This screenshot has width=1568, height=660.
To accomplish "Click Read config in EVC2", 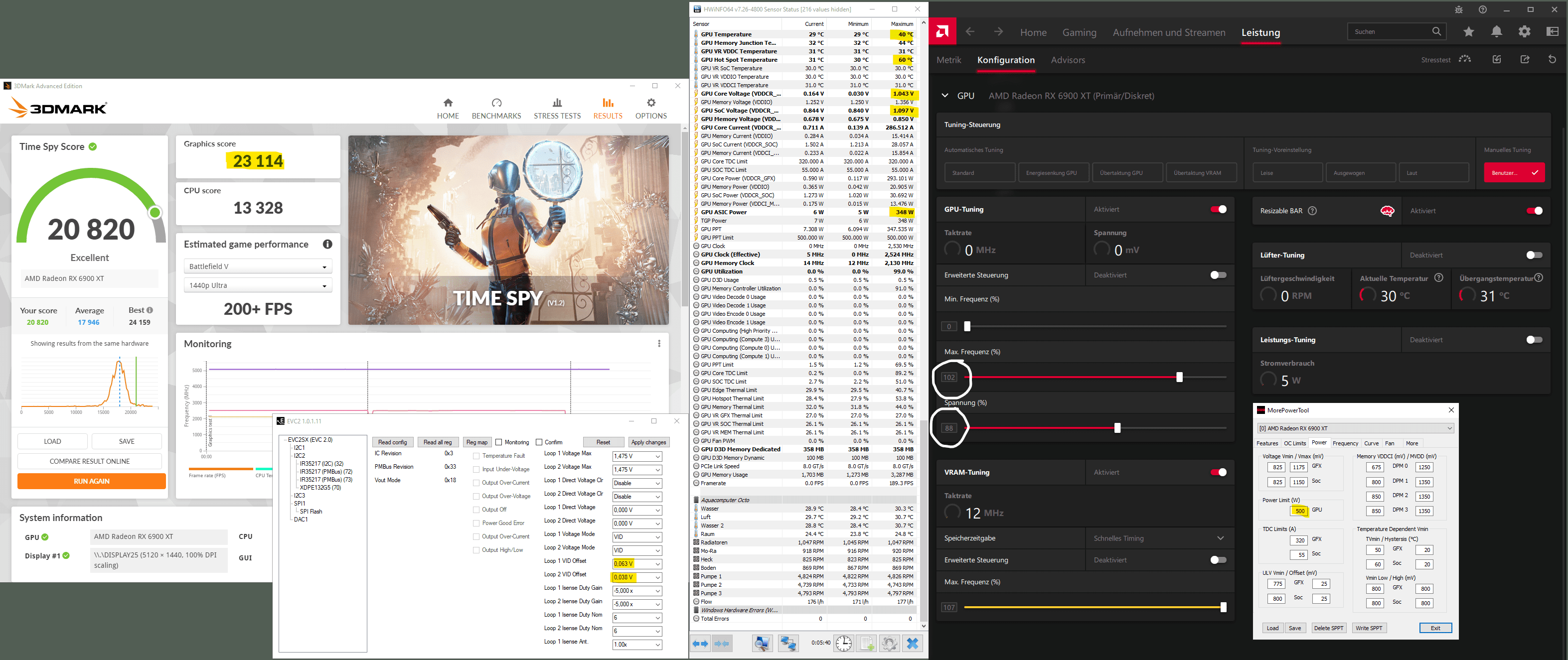I will (x=392, y=442).
